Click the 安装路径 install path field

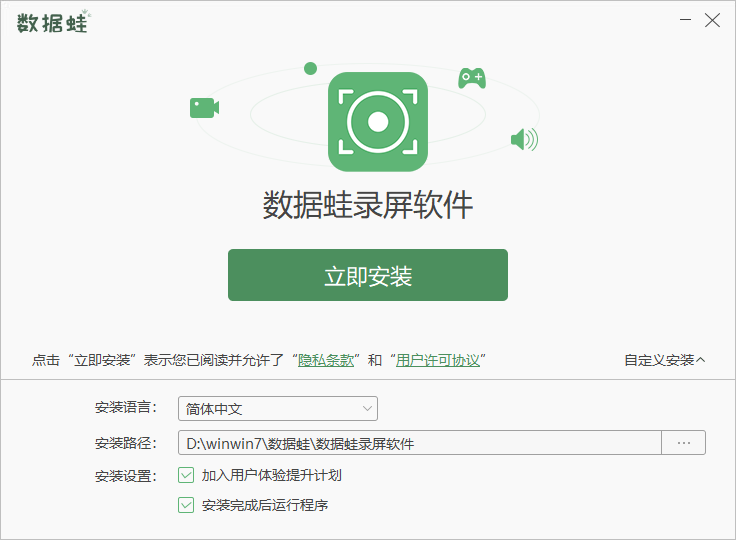(x=420, y=443)
